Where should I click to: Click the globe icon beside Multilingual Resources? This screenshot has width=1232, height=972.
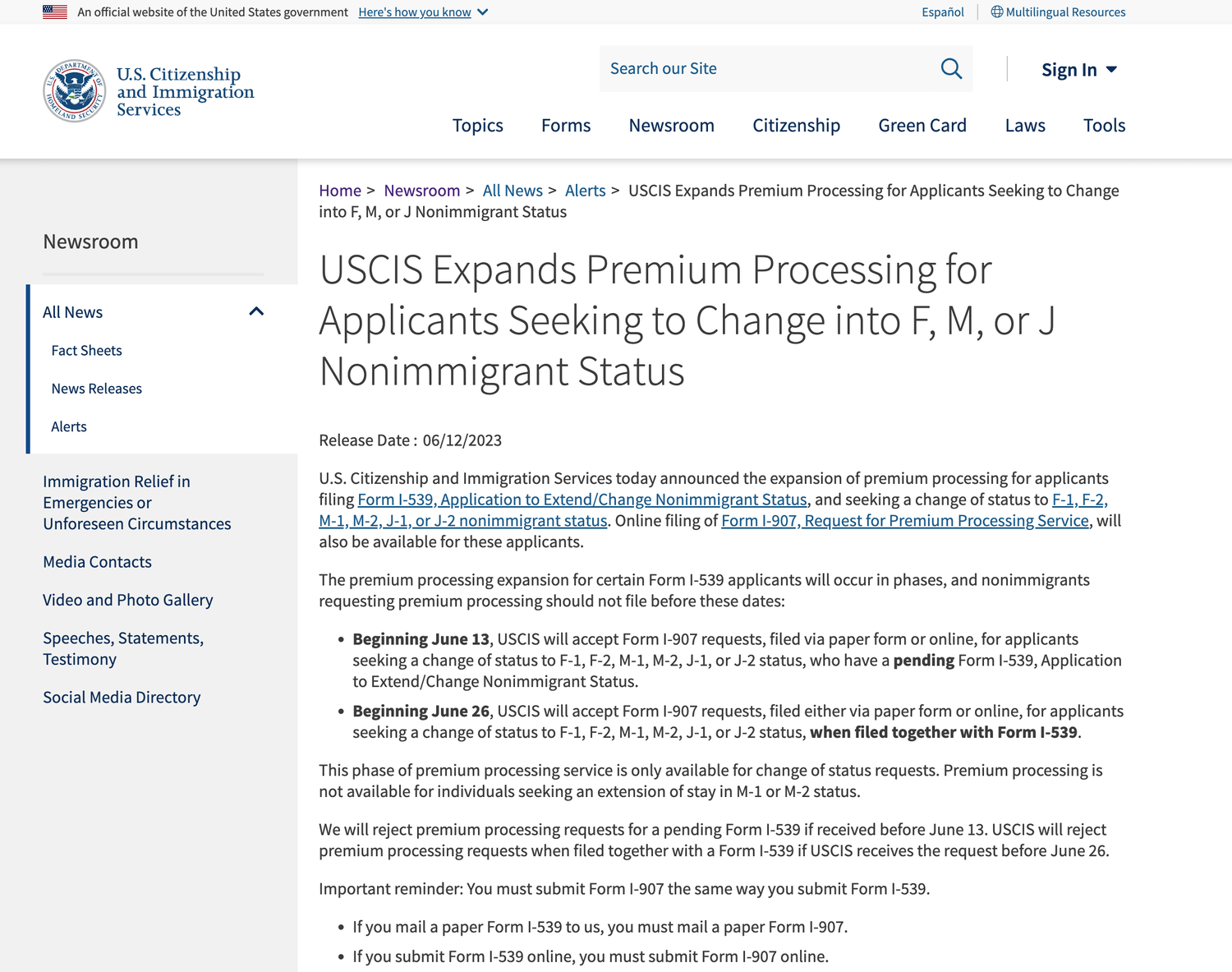pyautogui.click(x=997, y=12)
